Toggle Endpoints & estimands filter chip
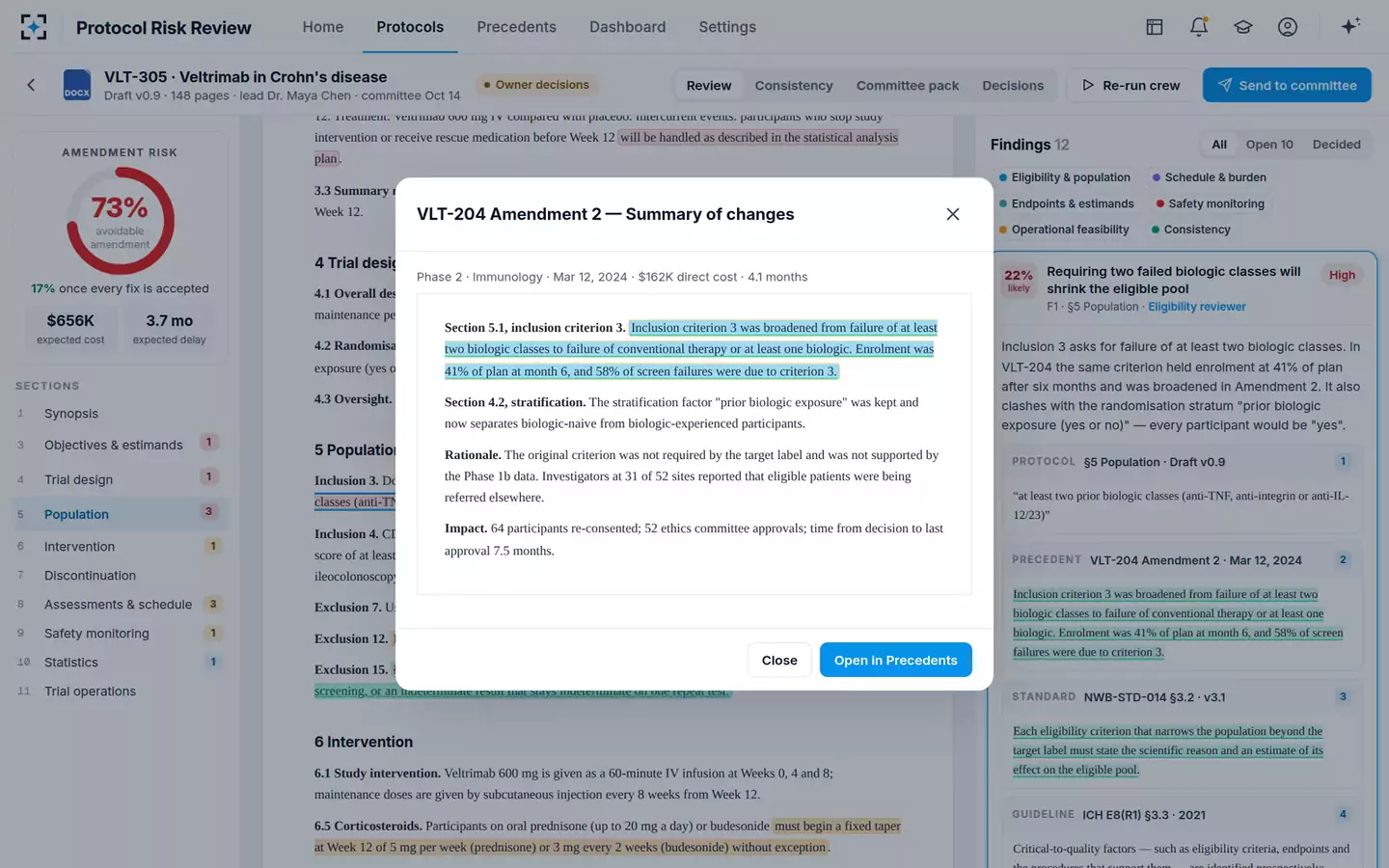Screen dimensions: 1389x868 tap(1067, 203)
